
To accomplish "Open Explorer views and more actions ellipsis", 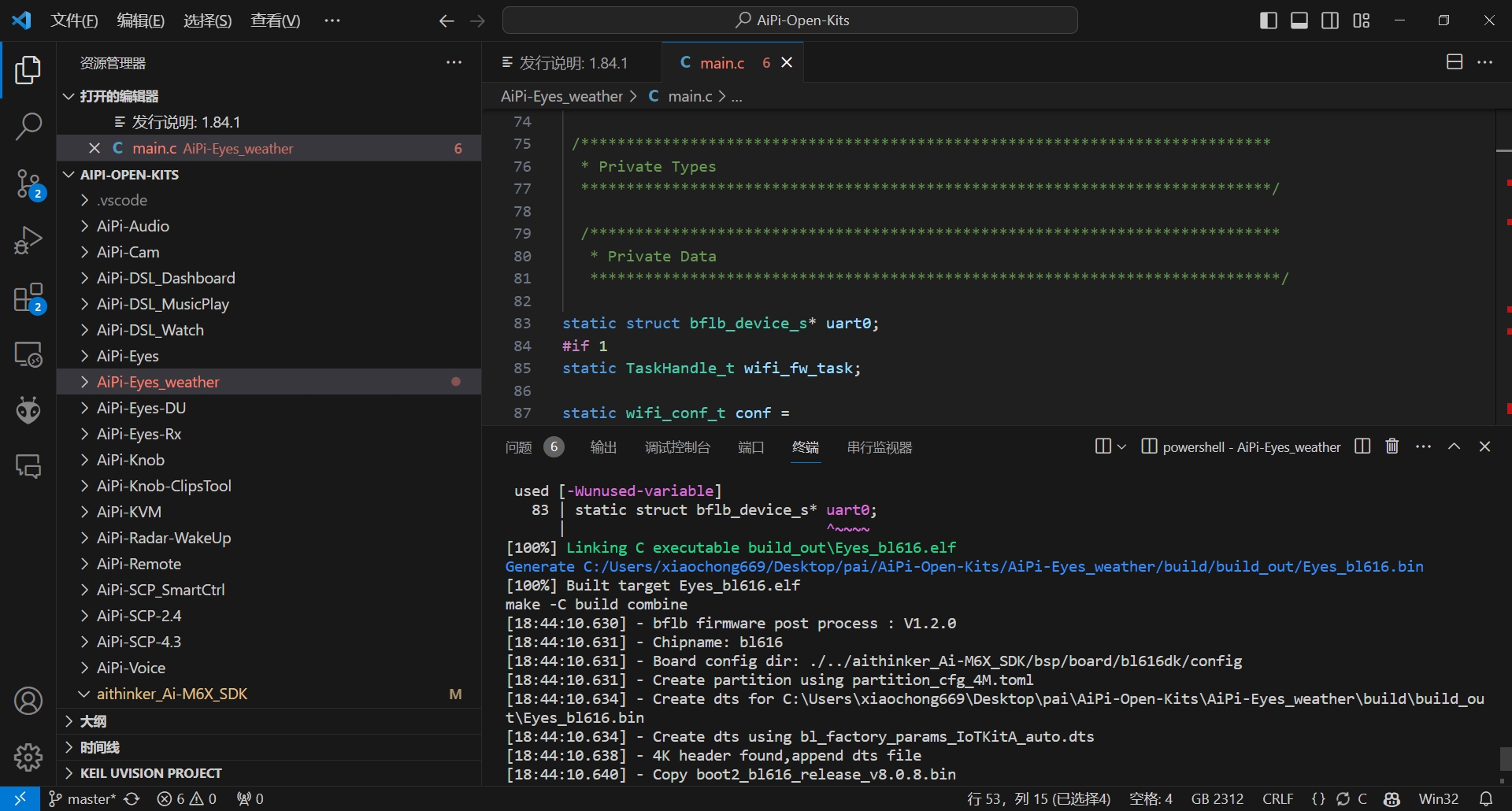I will (x=454, y=62).
